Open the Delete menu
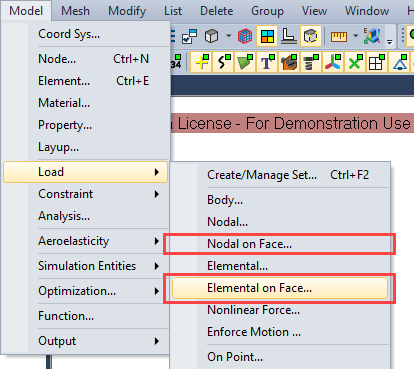Viewport: 414px width, 369px height. pos(216,11)
